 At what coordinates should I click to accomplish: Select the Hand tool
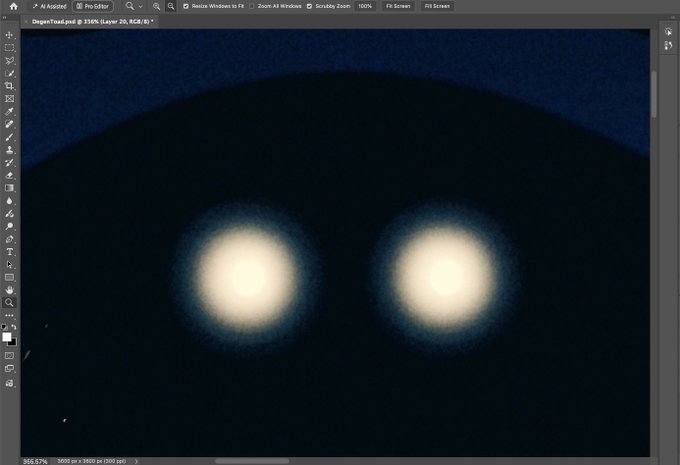click(x=9, y=290)
